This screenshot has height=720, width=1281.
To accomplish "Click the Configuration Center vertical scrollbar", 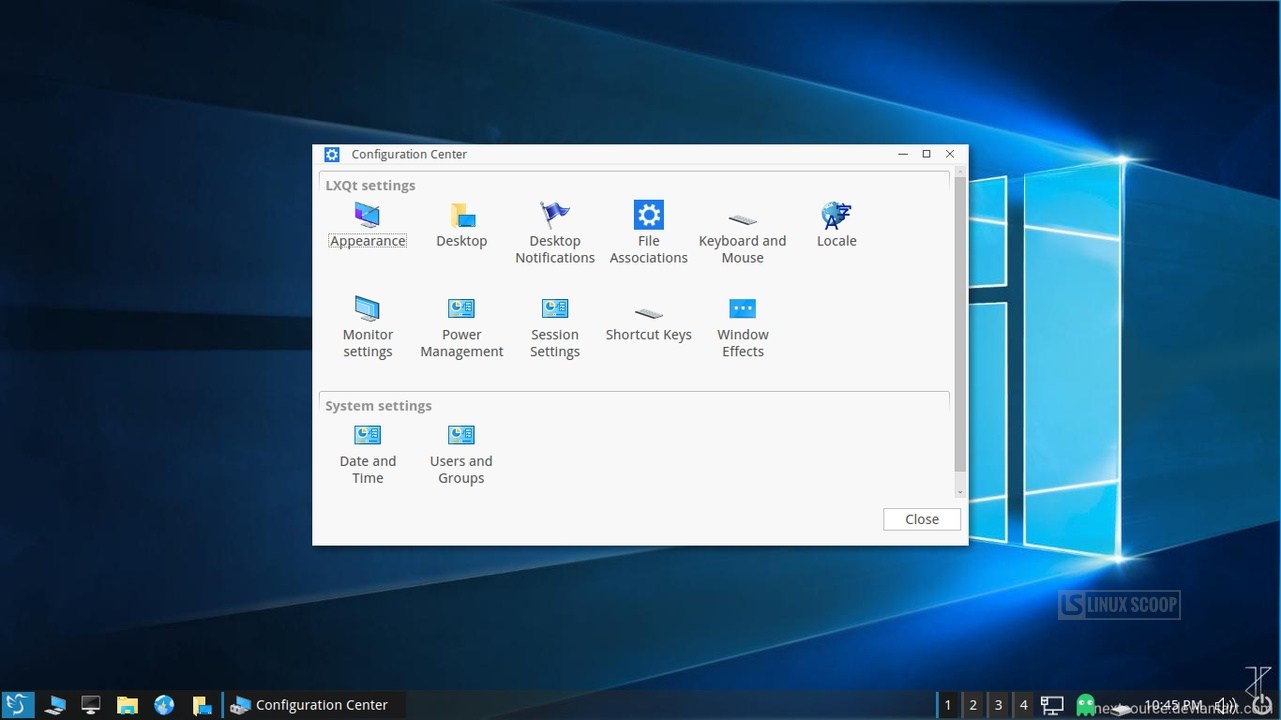I will [x=960, y=325].
